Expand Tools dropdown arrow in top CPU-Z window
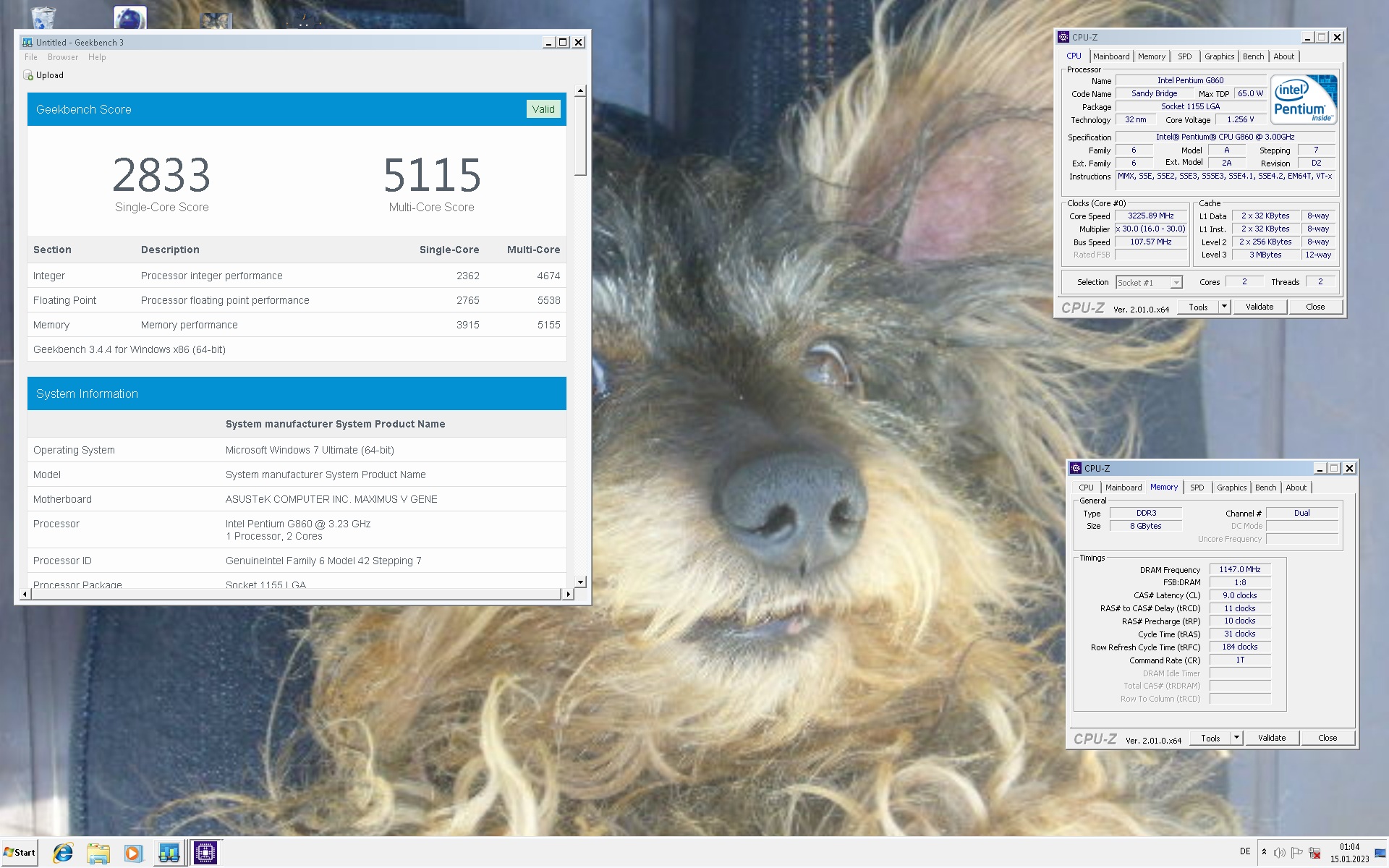This screenshot has height=868, width=1389. click(x=1224, y=307)
